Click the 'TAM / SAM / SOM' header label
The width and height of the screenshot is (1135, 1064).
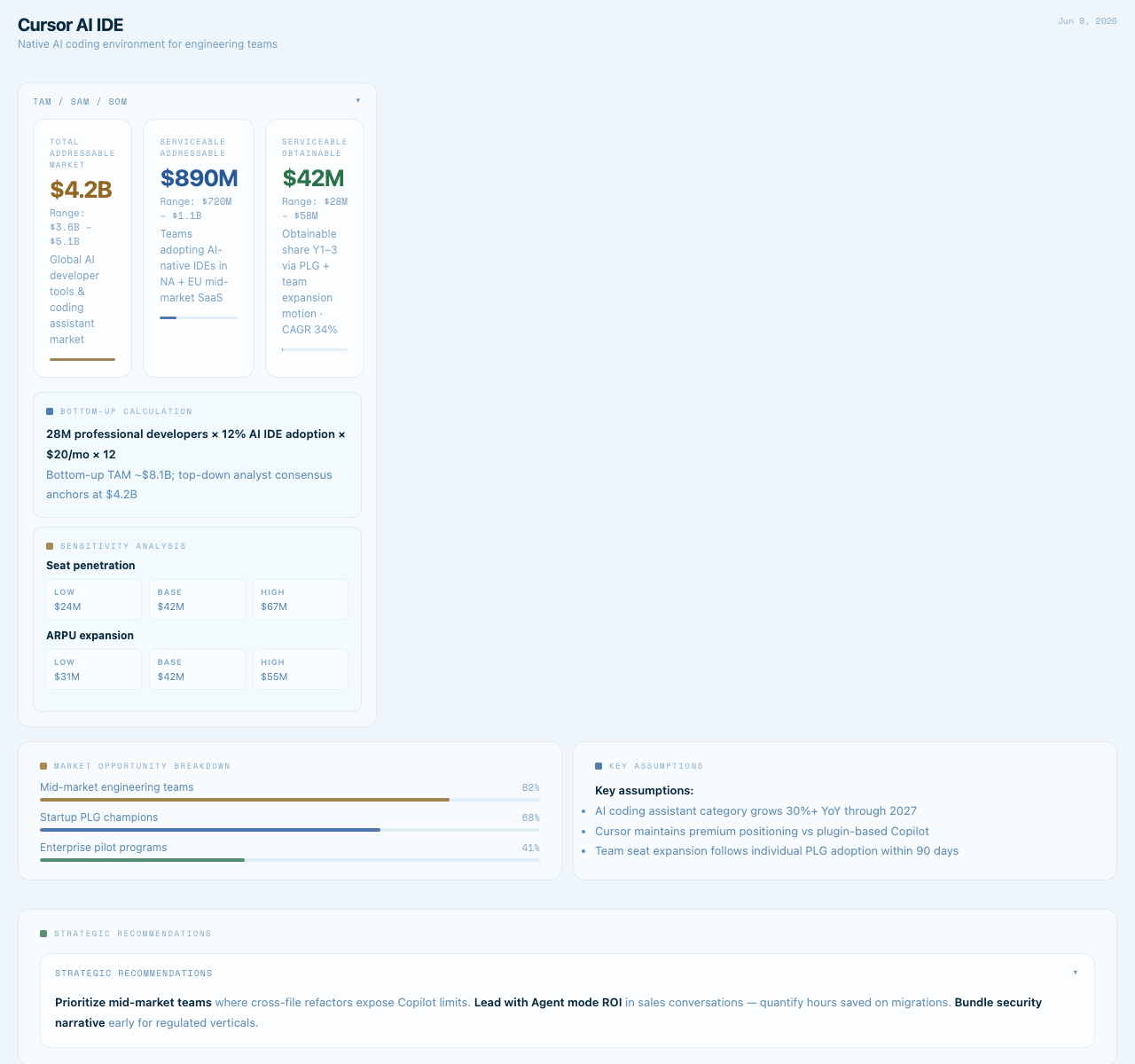click(80, 102)
